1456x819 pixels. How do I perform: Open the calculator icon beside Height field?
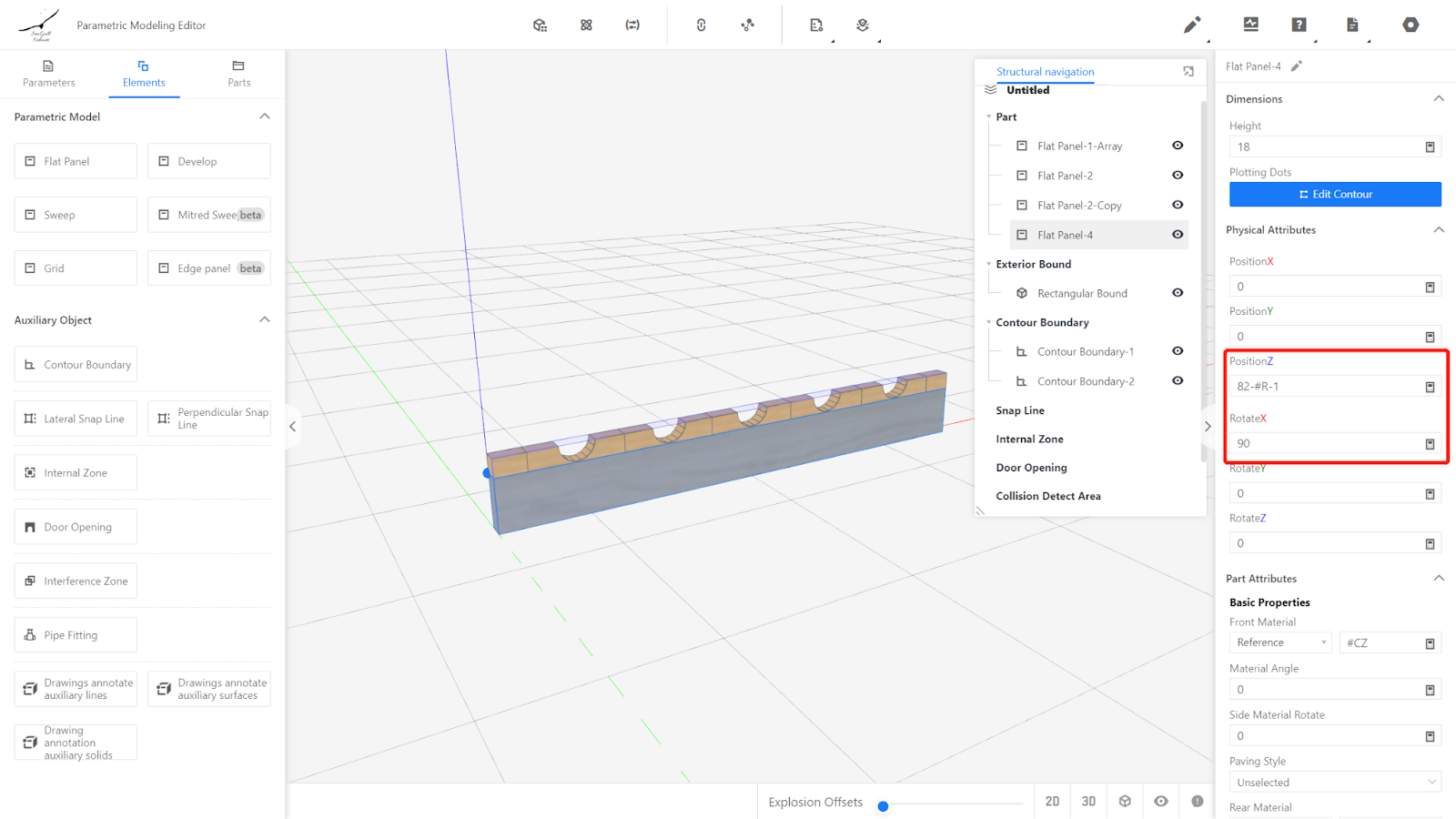pos(1430,147)
